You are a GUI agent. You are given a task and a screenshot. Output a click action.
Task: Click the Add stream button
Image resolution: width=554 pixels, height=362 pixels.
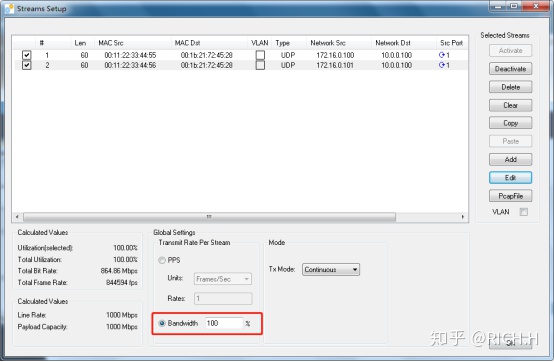coord(510,159)
